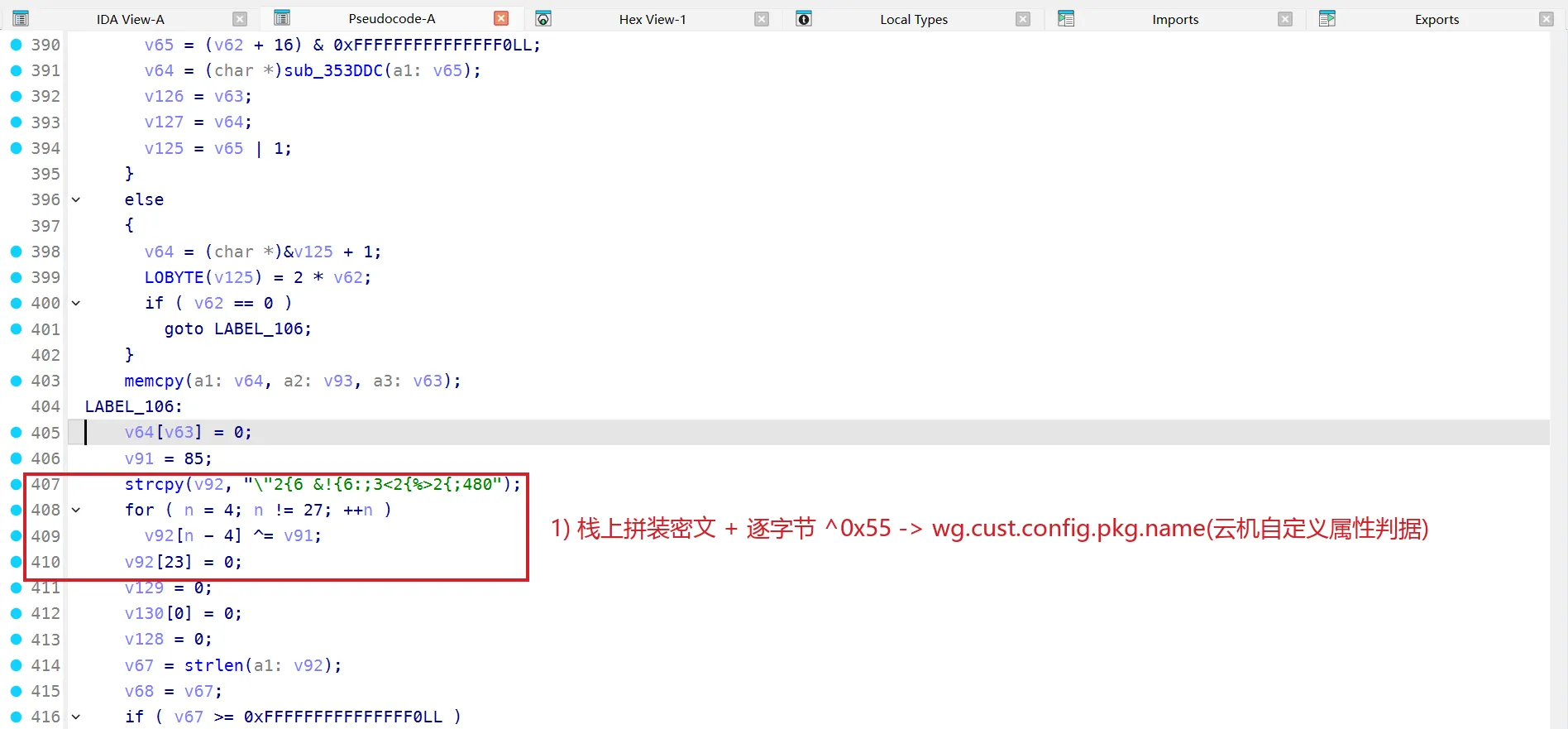Collapse the if block at line 400

coord(76,303)
